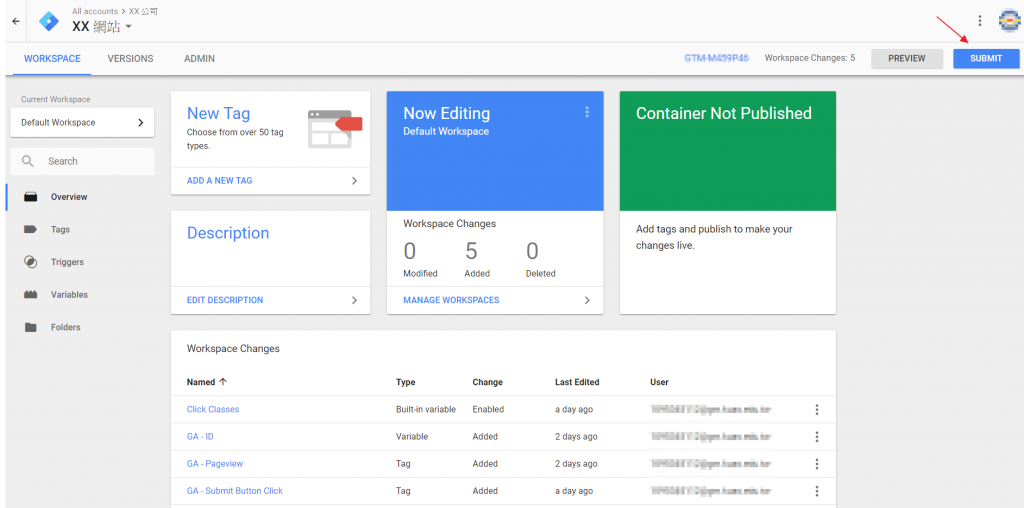Click the Triggers sidebar icon
1024x508 pixels.
coord(30,262)
